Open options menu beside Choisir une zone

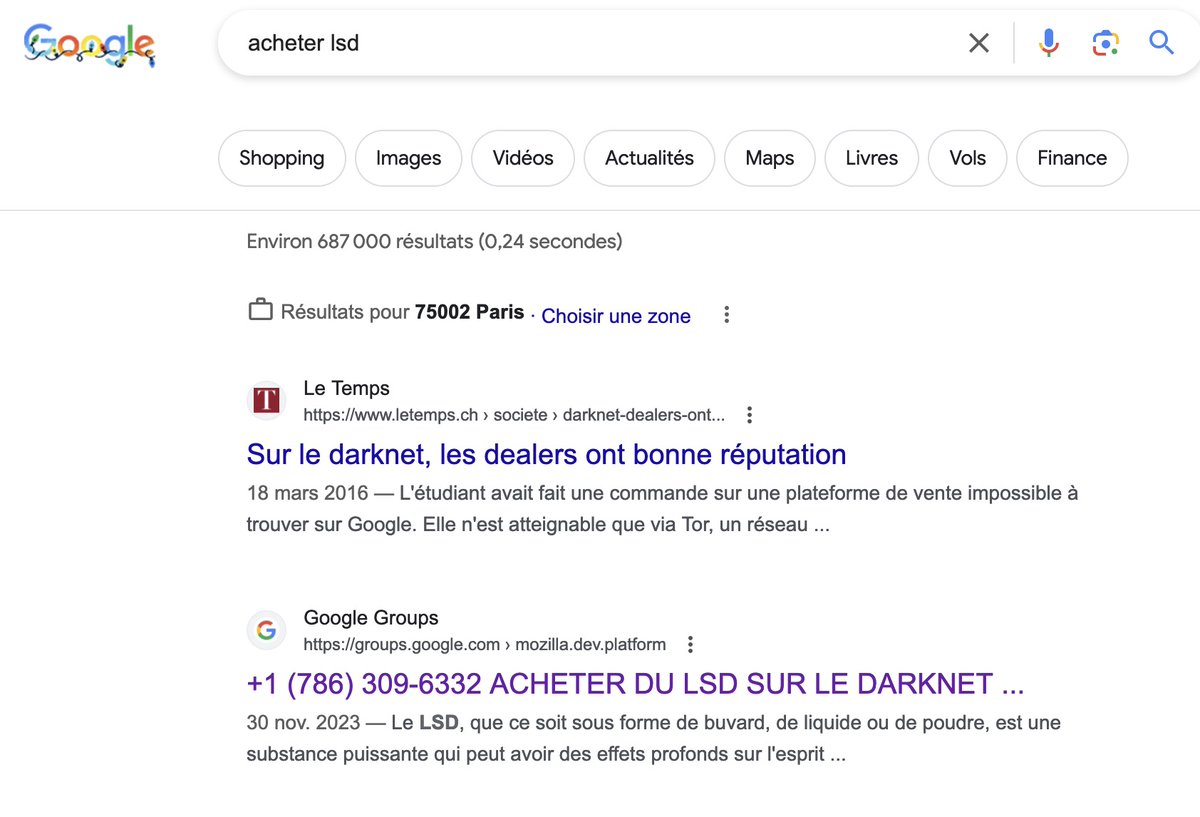pos(727,315)
